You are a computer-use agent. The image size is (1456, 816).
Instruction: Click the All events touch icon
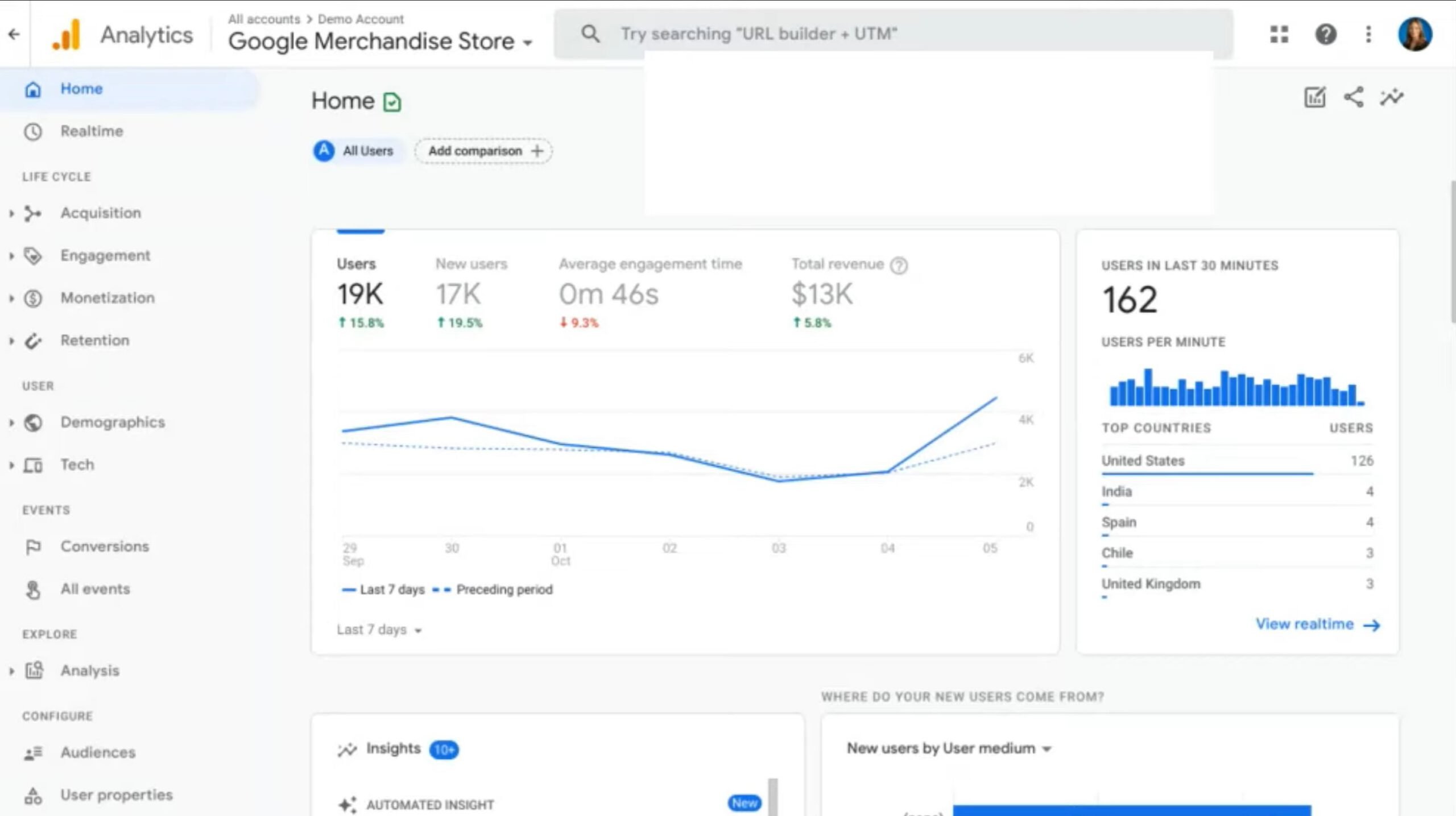tap(33, 590)
